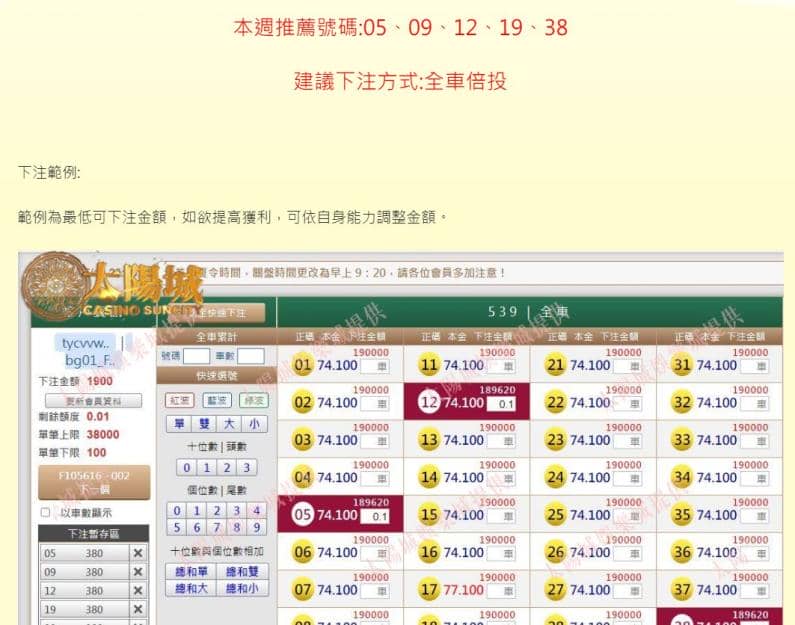795x625 pixels.
Task: Toggle the 以車數顯示 checkbox
Action: [x=45, y=512]
